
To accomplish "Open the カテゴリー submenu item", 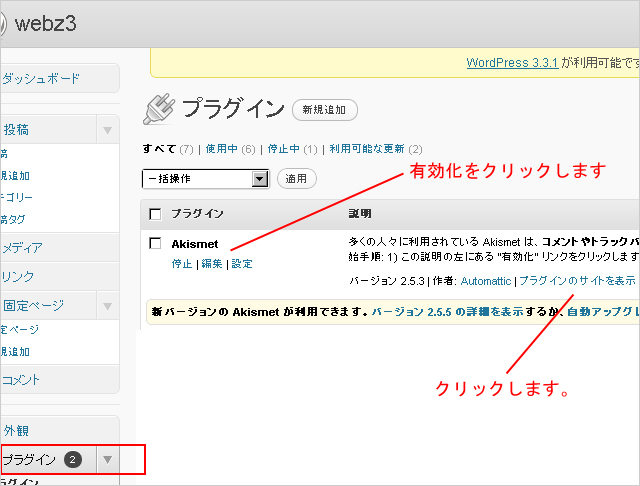I will 16,198.
